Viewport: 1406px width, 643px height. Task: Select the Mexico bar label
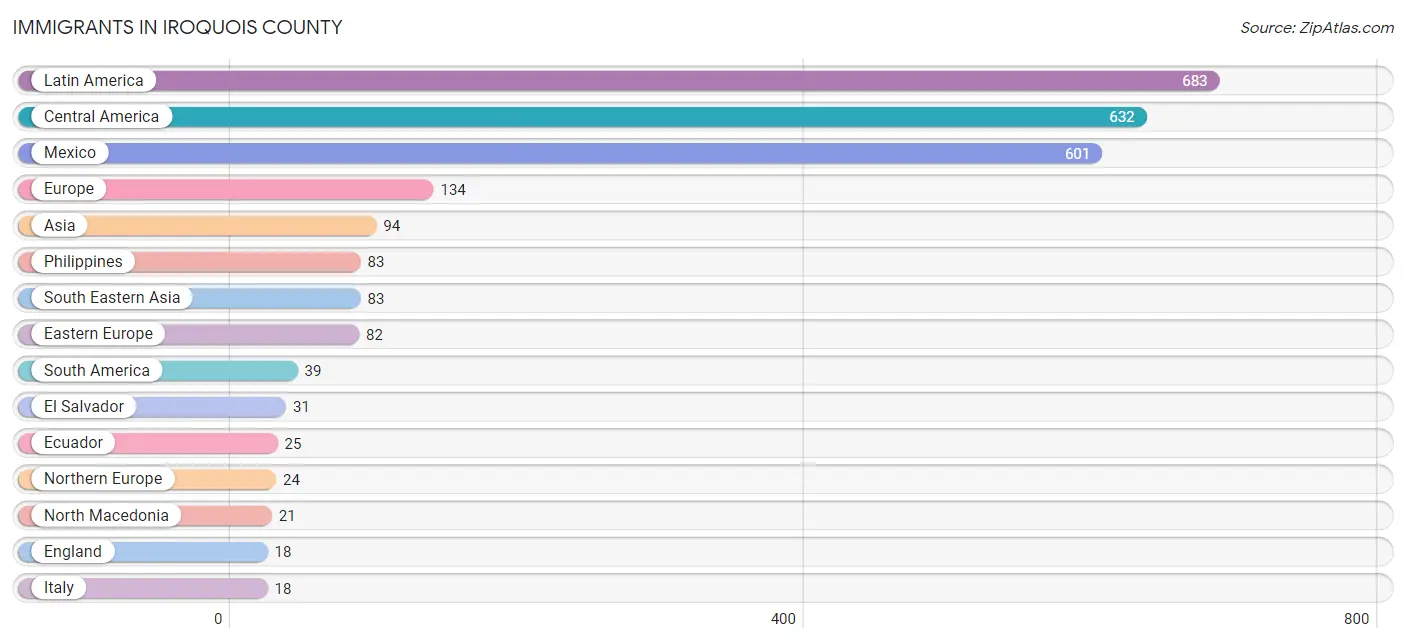(x=70, y=152)
